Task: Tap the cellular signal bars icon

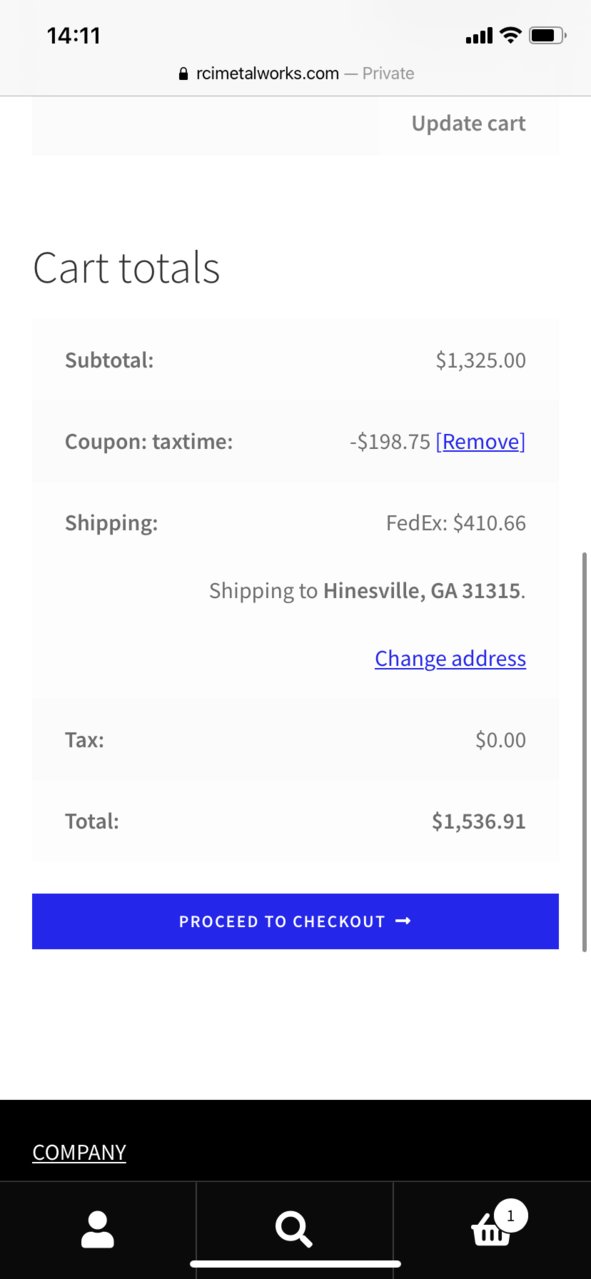Action: (x=479, y=37)
